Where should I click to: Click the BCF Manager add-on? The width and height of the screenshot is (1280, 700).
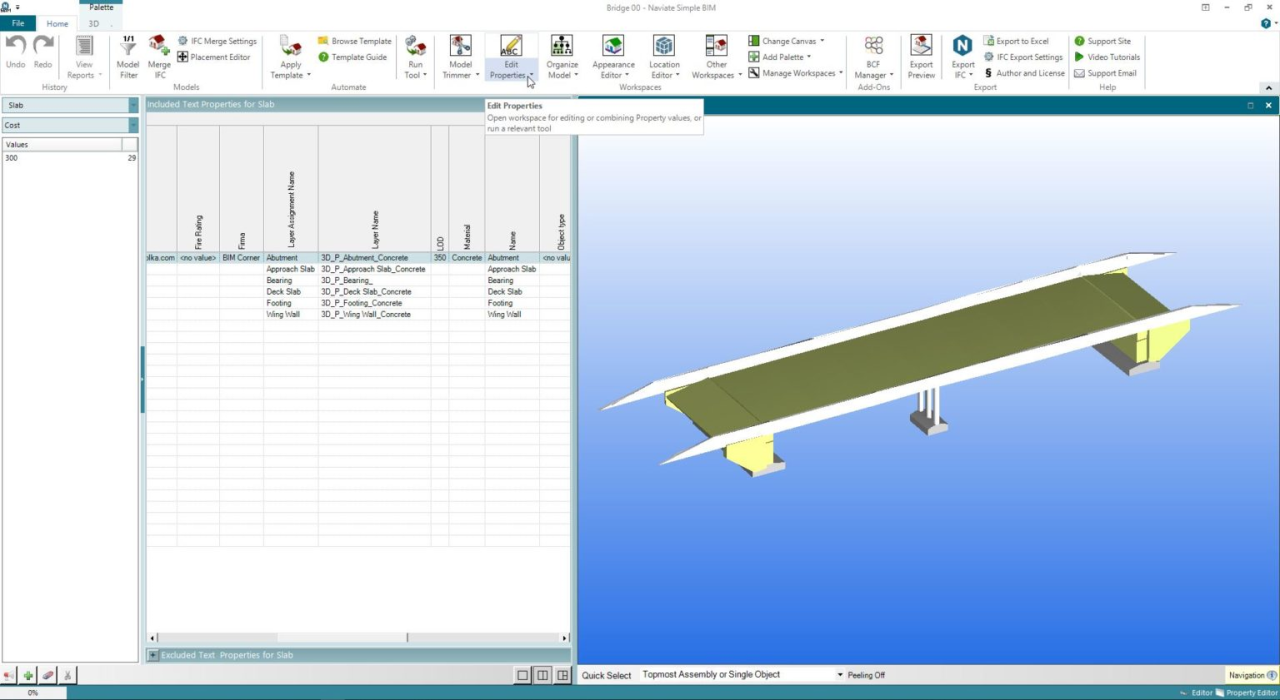pyautogui.click(x=874, y=55)
